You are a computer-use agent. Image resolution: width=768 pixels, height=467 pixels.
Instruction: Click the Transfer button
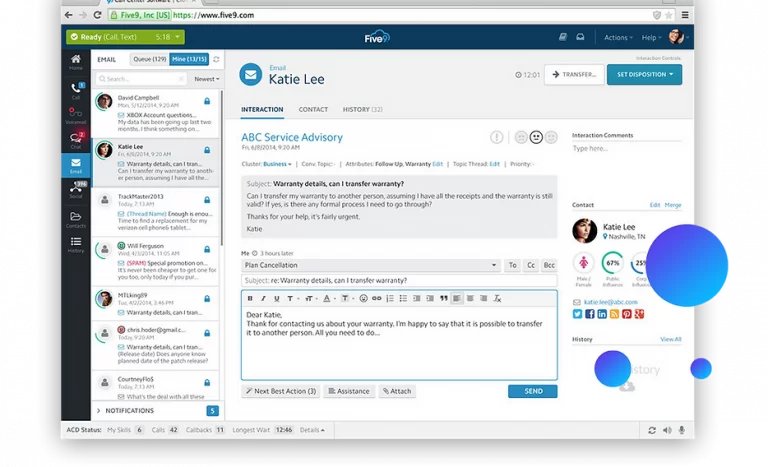click(x=574, y=74)
